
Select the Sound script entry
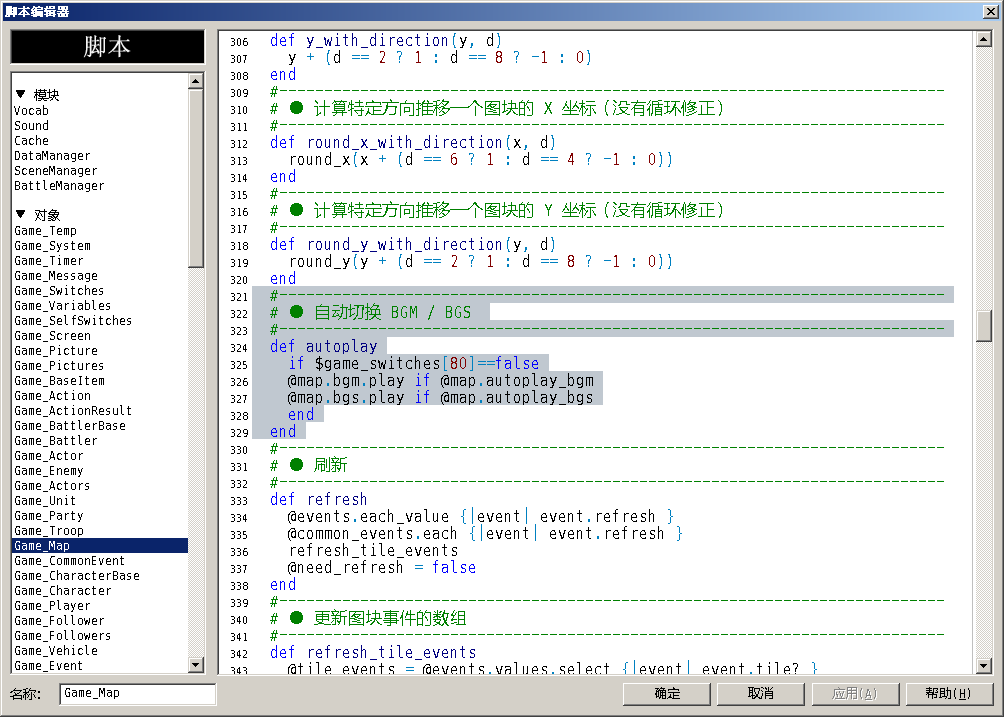tap(31, 125)
